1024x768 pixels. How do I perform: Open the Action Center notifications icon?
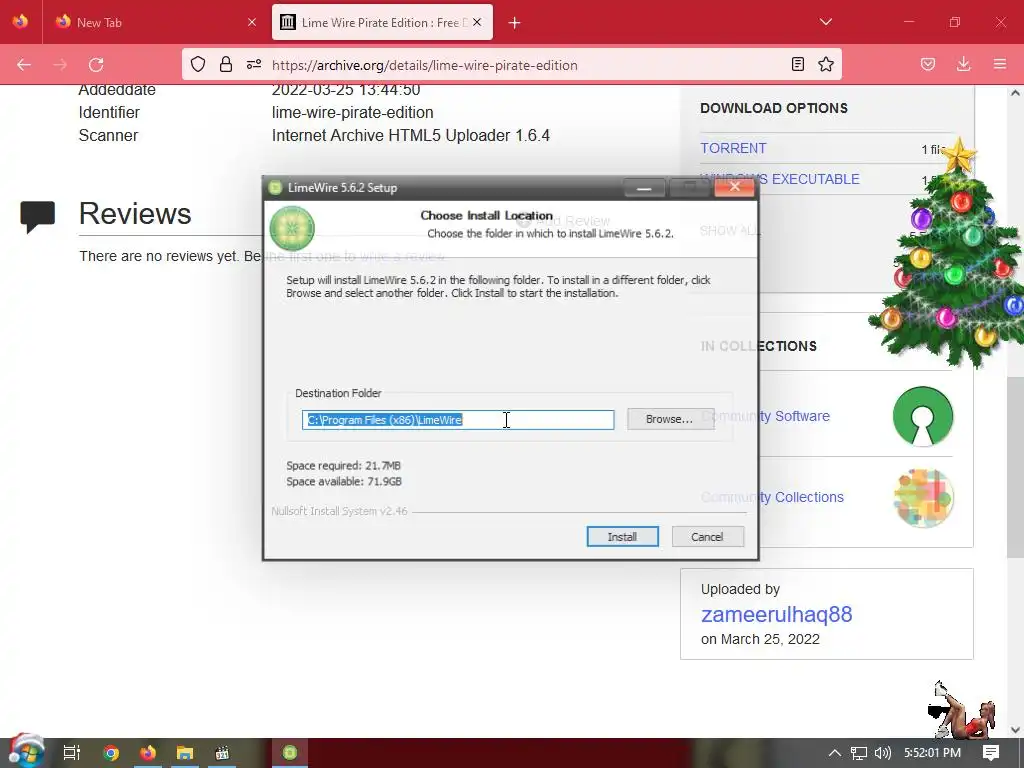point(991,753)
